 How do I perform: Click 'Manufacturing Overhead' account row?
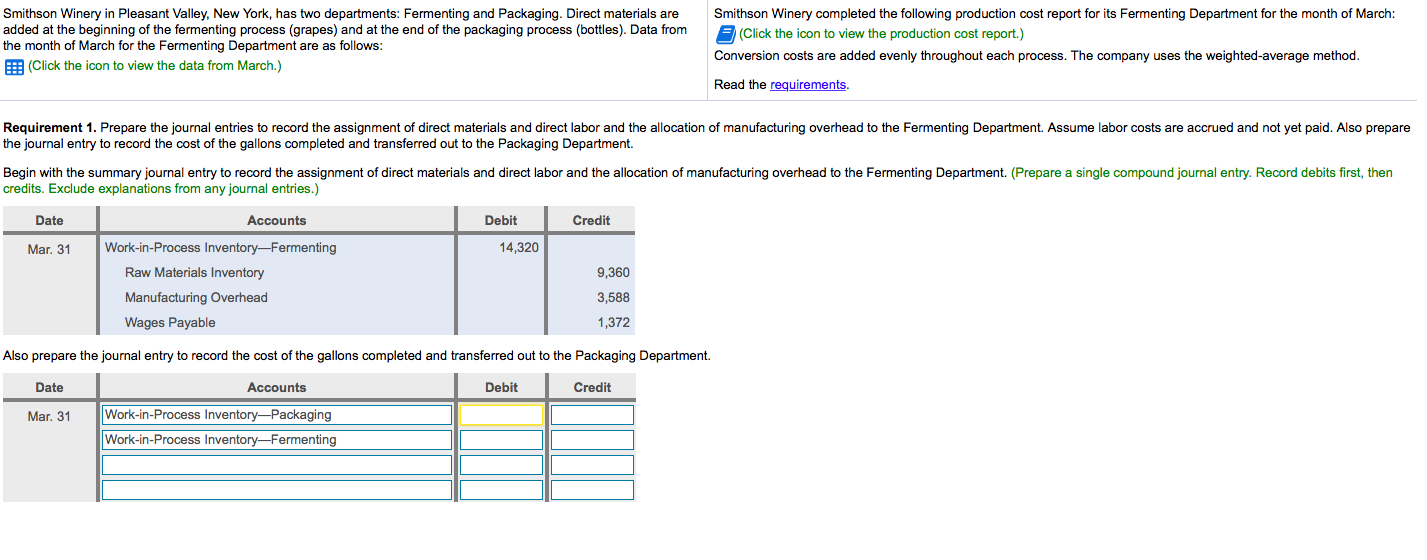(196, 298)
